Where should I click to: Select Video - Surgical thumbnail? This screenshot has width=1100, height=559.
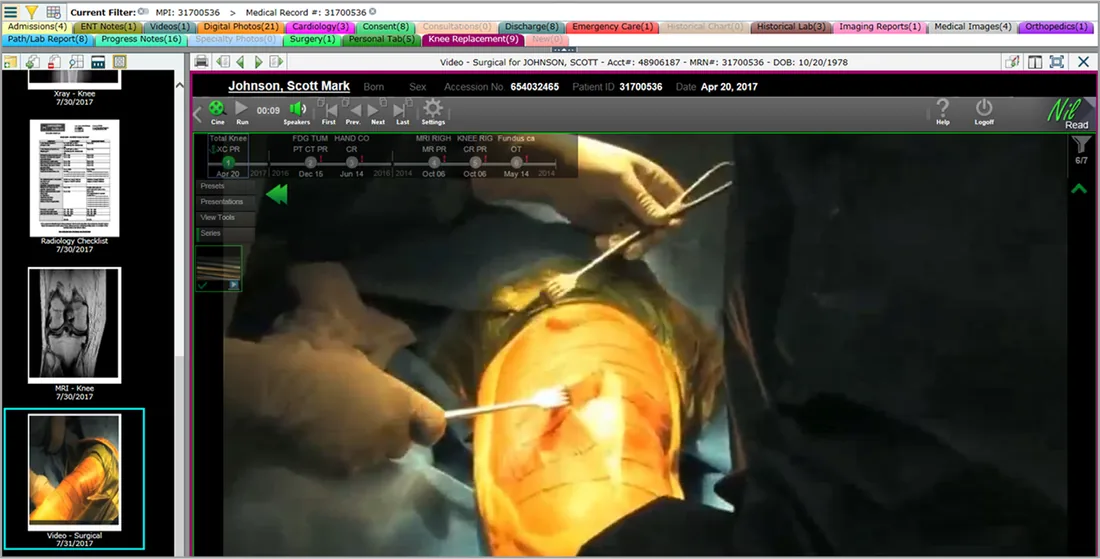point(74,479)
